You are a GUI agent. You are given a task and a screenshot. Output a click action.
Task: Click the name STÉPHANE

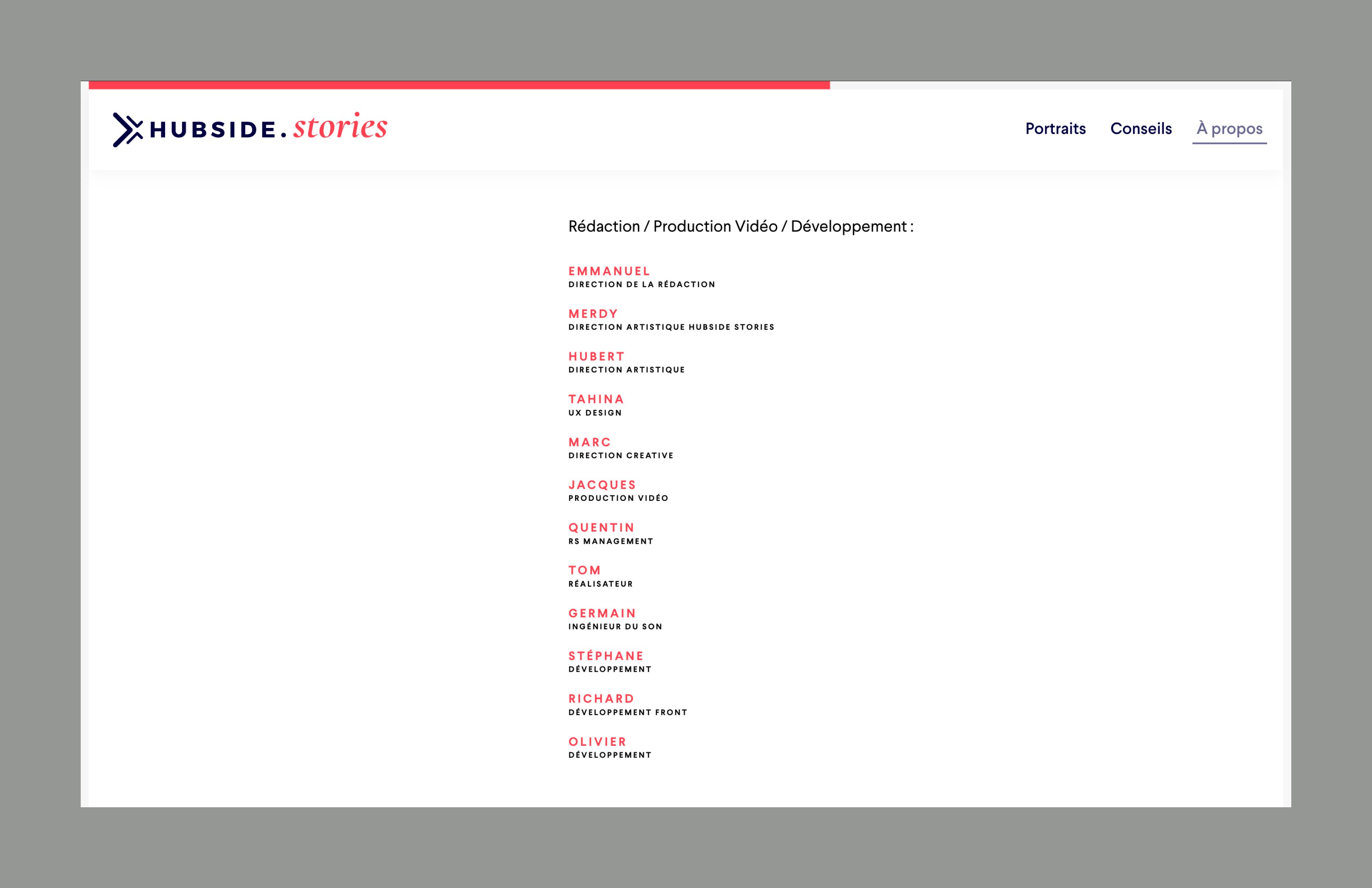606,656
